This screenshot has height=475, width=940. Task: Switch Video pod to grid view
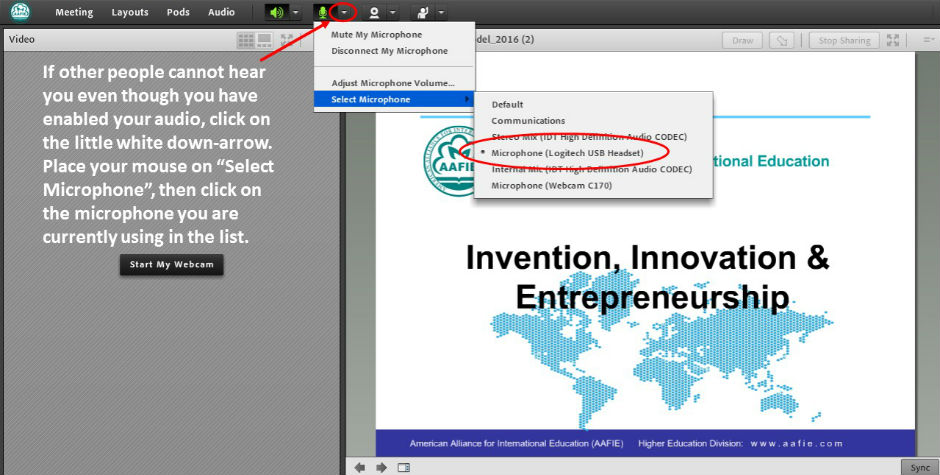click(x=246, y=40)
